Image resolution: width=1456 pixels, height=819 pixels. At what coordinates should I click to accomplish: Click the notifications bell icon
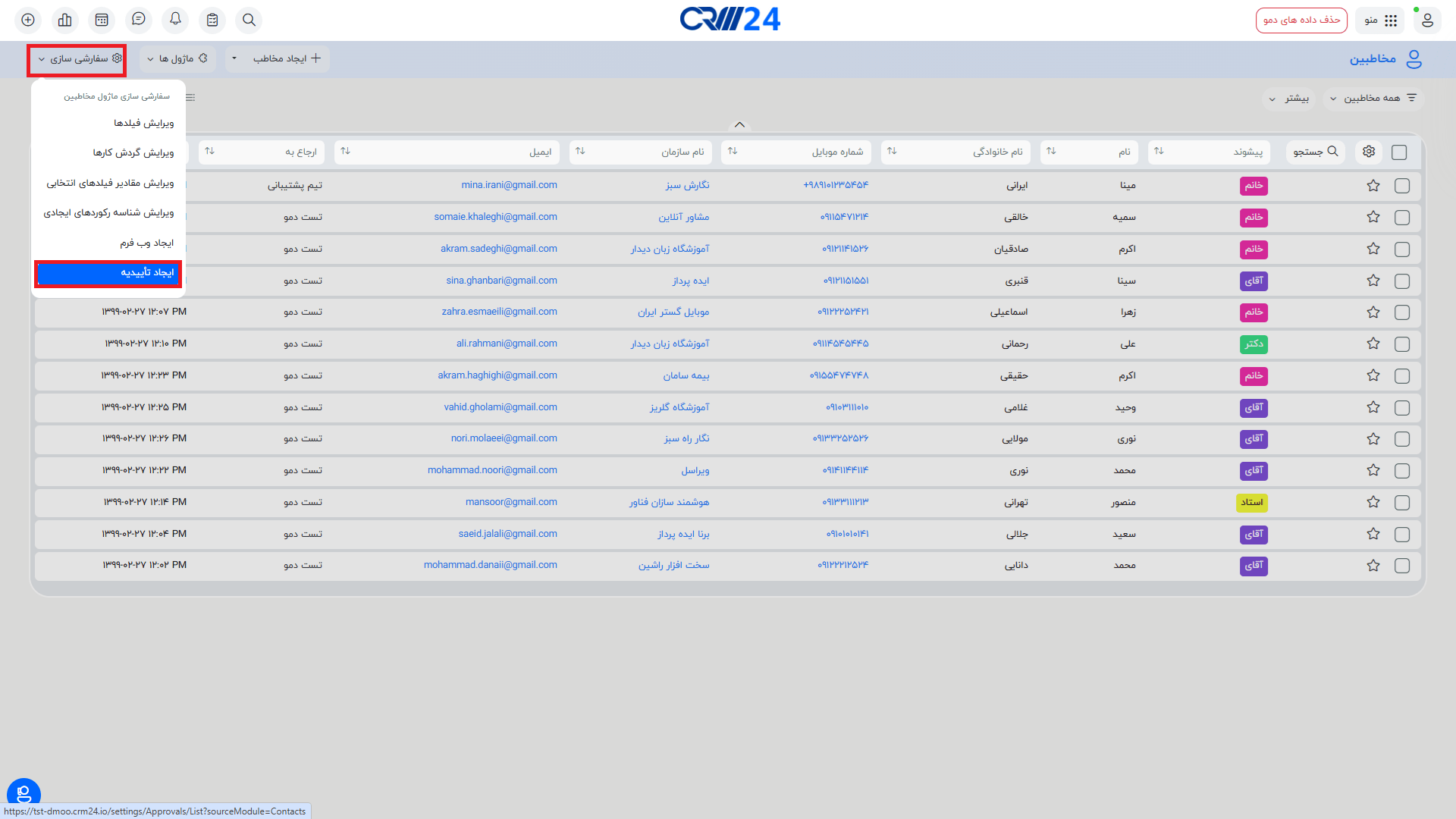coord(175,20)
